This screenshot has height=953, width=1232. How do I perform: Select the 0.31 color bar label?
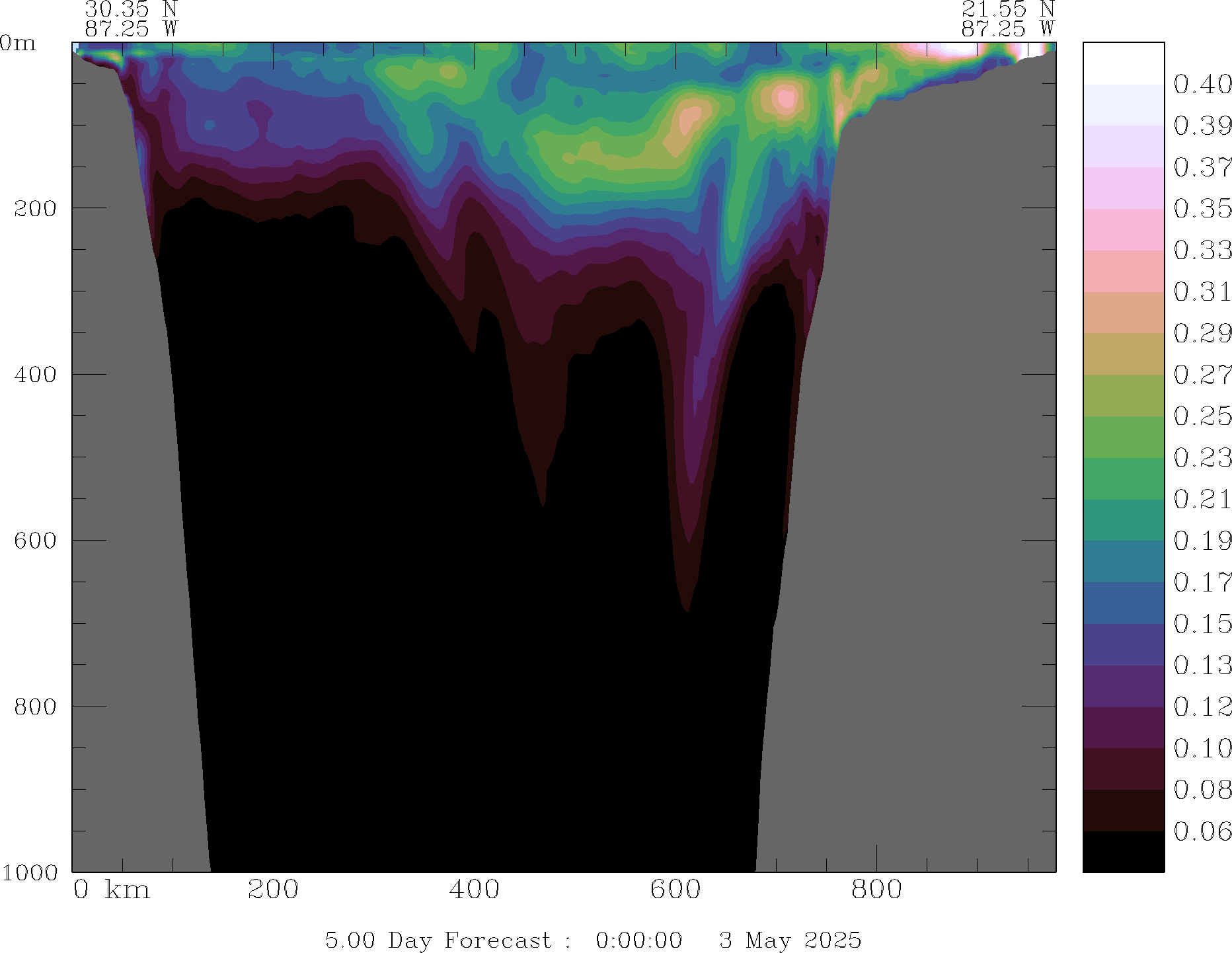[x=1202, y=291]
